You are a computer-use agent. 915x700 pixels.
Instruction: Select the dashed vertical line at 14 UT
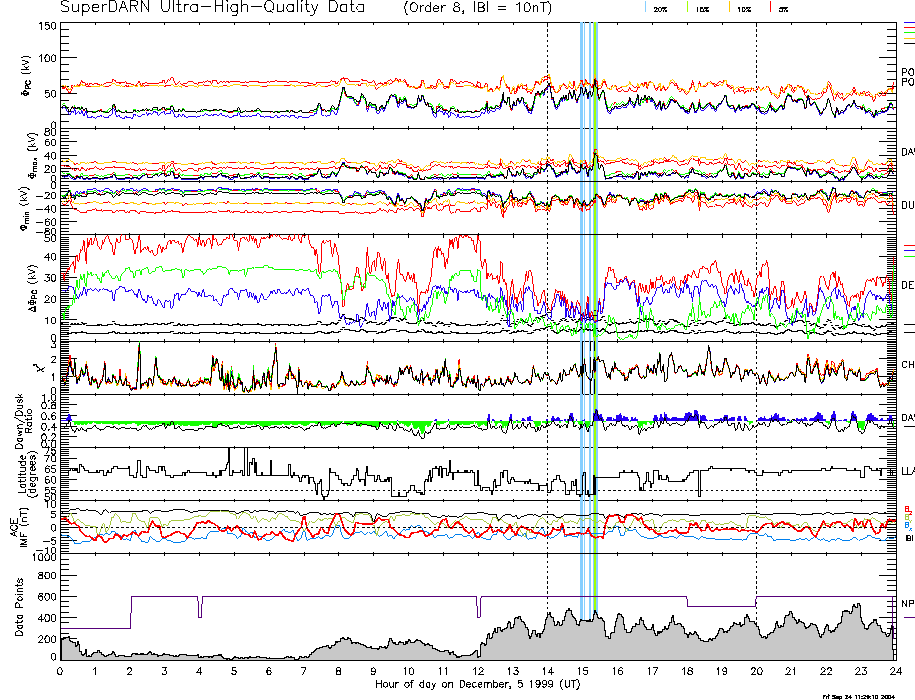coord(548,300)
